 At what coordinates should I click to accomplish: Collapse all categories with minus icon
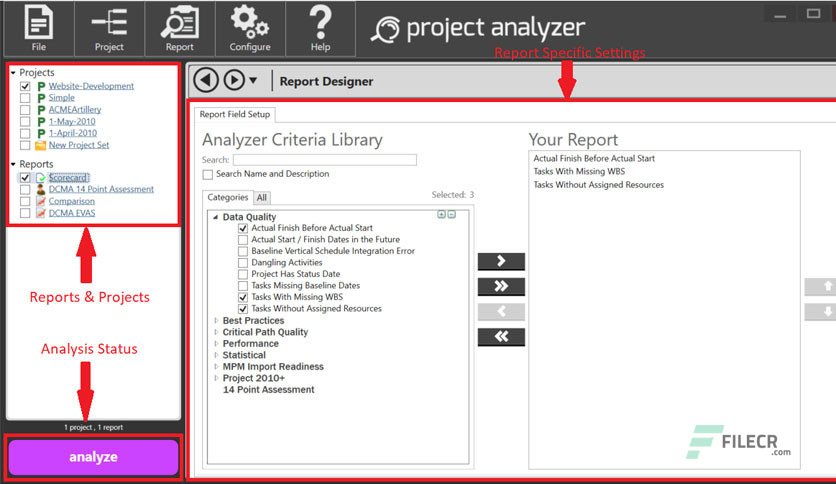pyautogui.click(x=452, y=214)
